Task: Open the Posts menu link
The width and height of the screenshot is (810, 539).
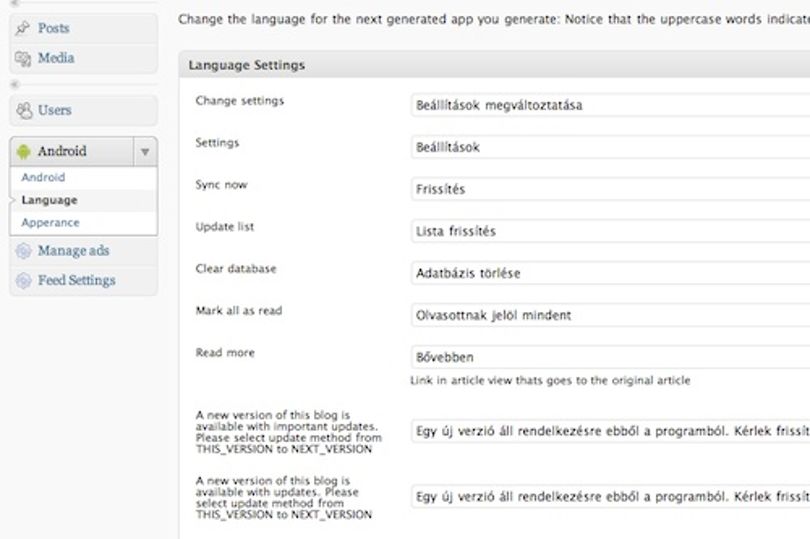Action: (x=54, y=28)
